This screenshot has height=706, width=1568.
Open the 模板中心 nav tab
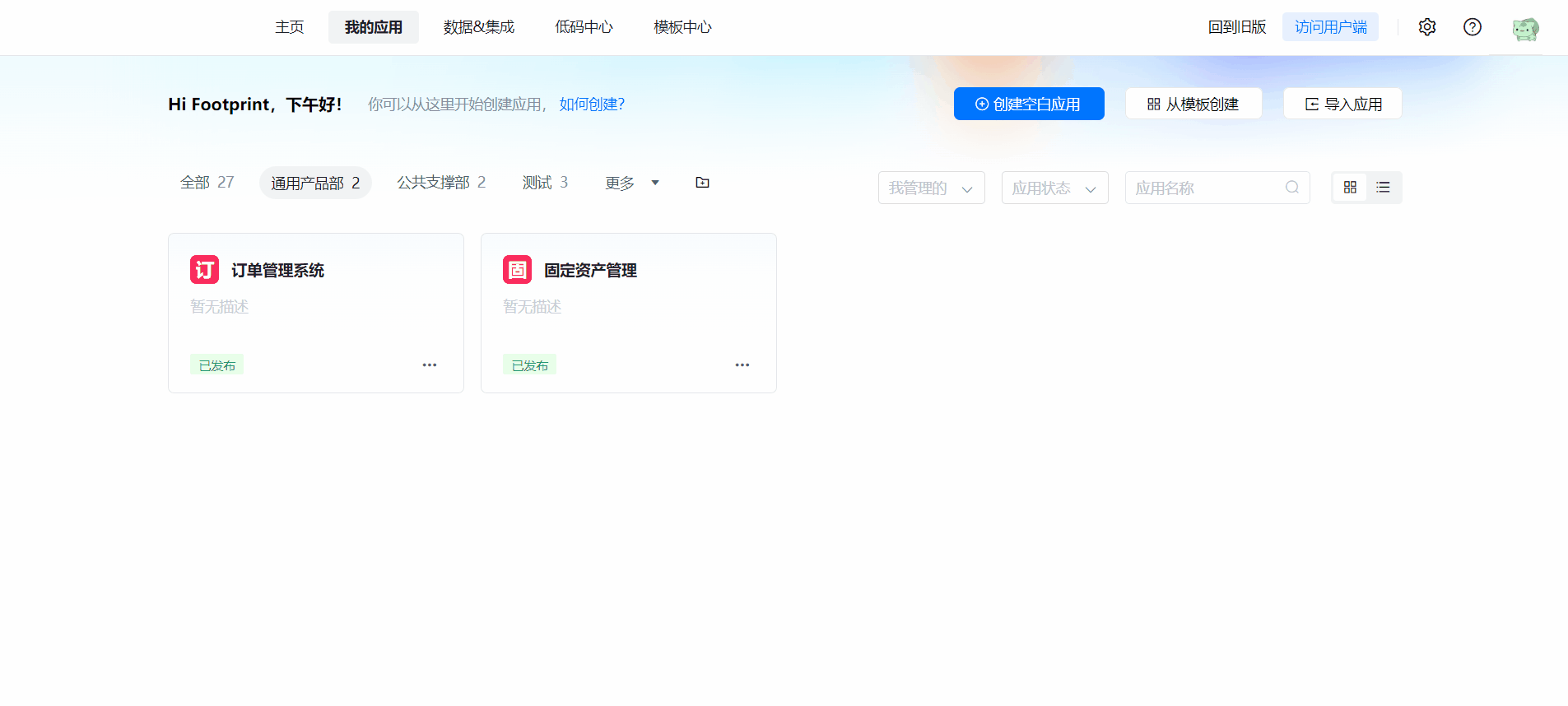coord(682,27)
